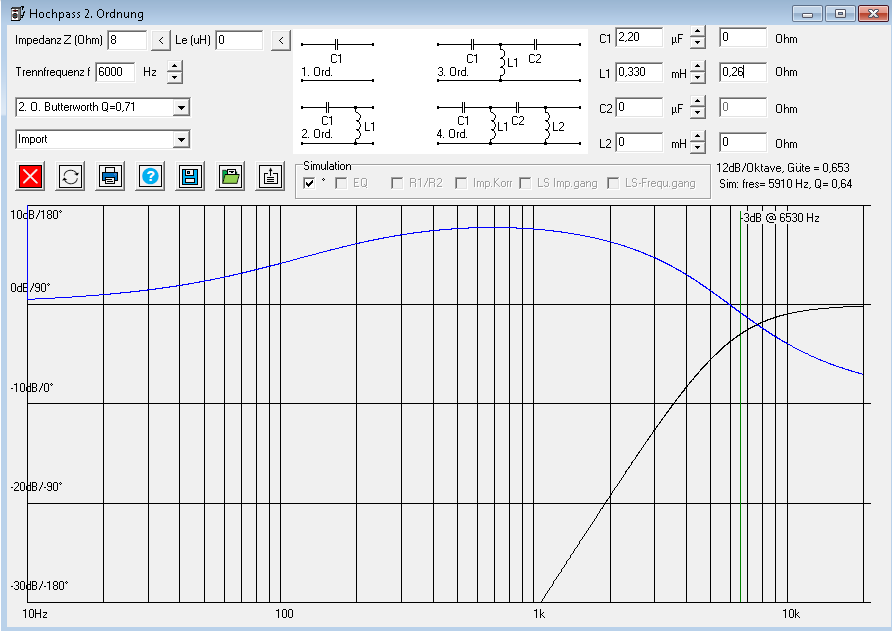
Task: Decrease L1 mH value with down arrow
Action: 698,78
